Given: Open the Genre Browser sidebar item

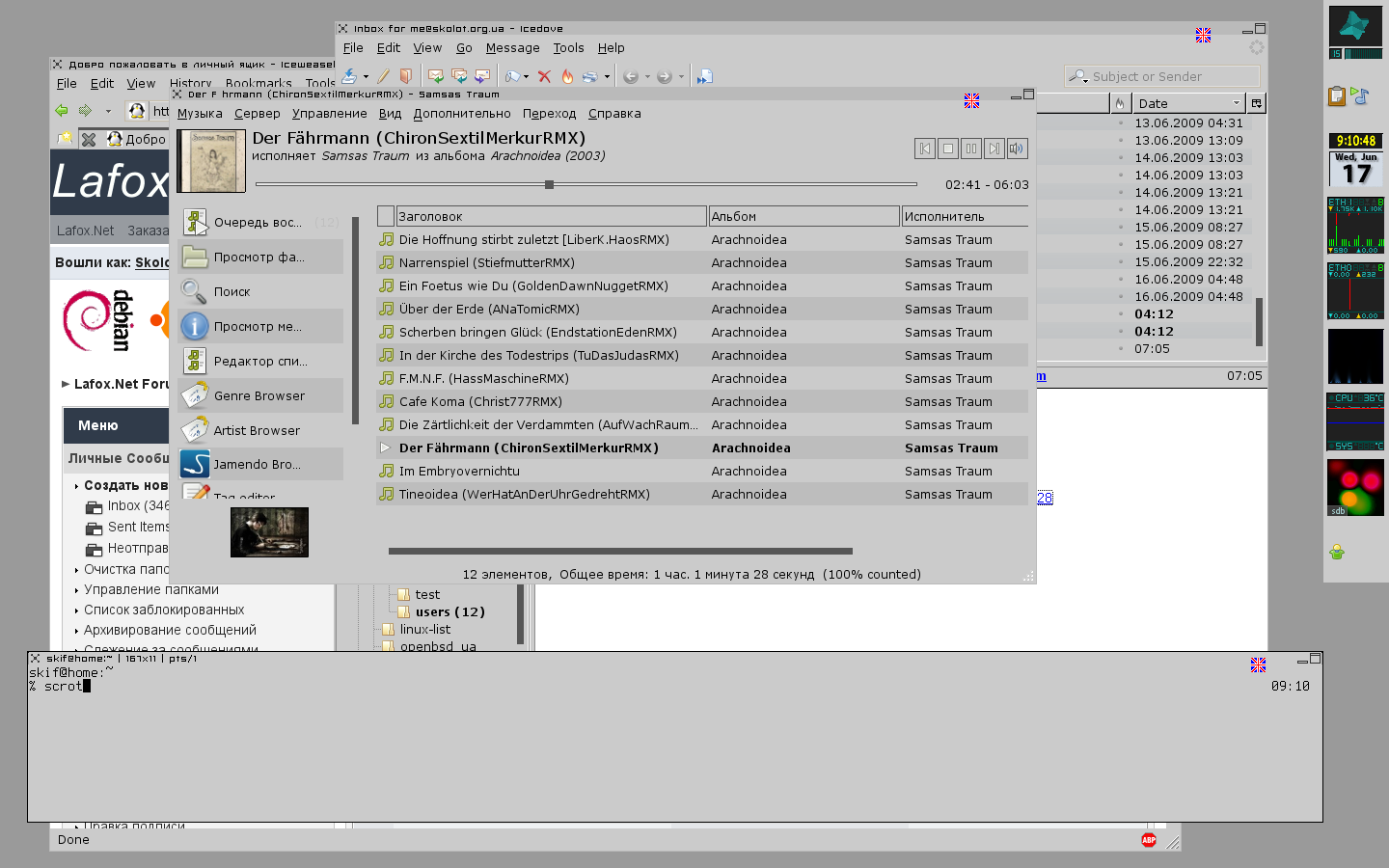Looking at the screenshot, I should click(260, 395).
